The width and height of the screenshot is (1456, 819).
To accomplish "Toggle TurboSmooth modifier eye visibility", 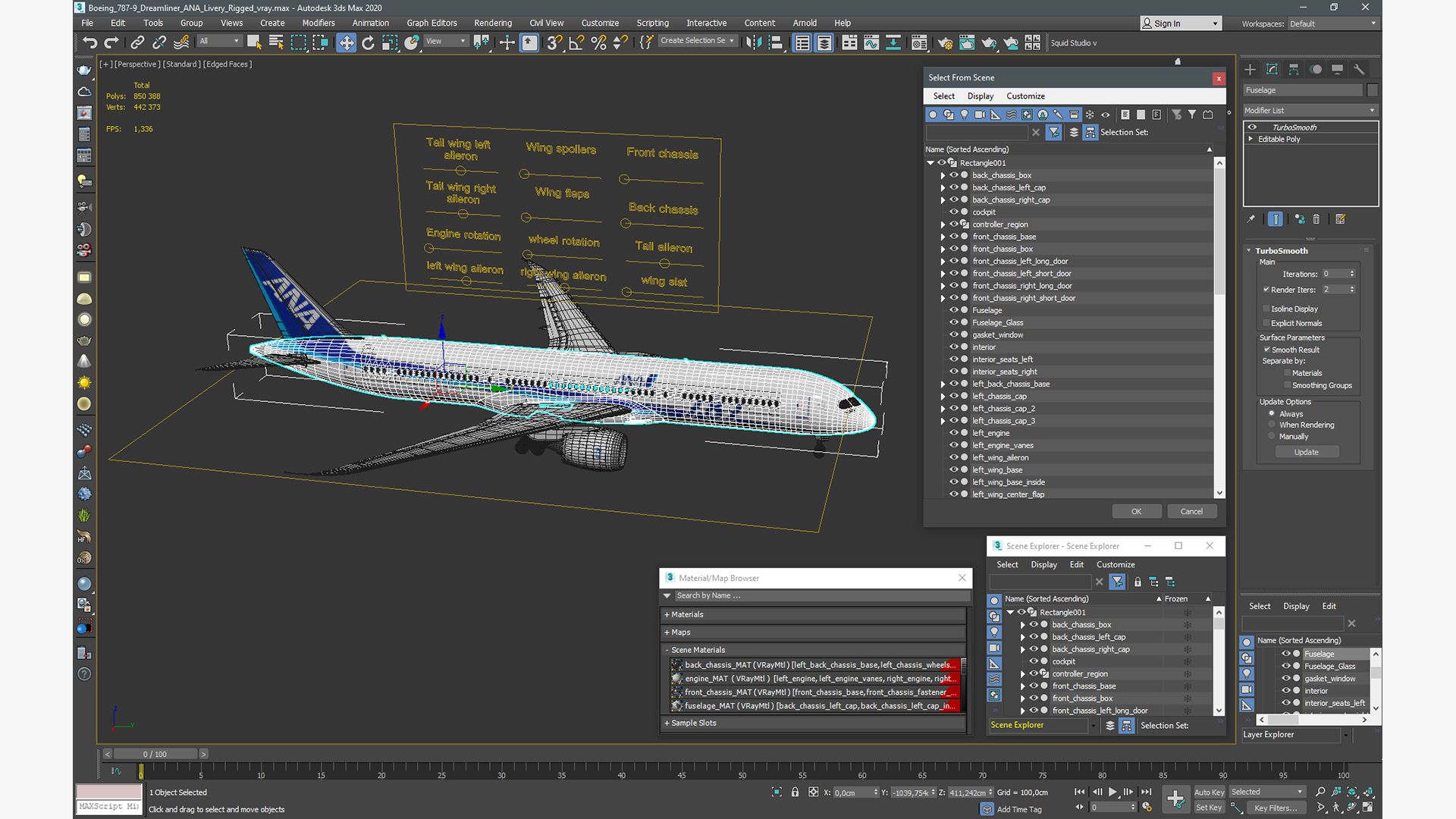I will (x=1252, y=127).
